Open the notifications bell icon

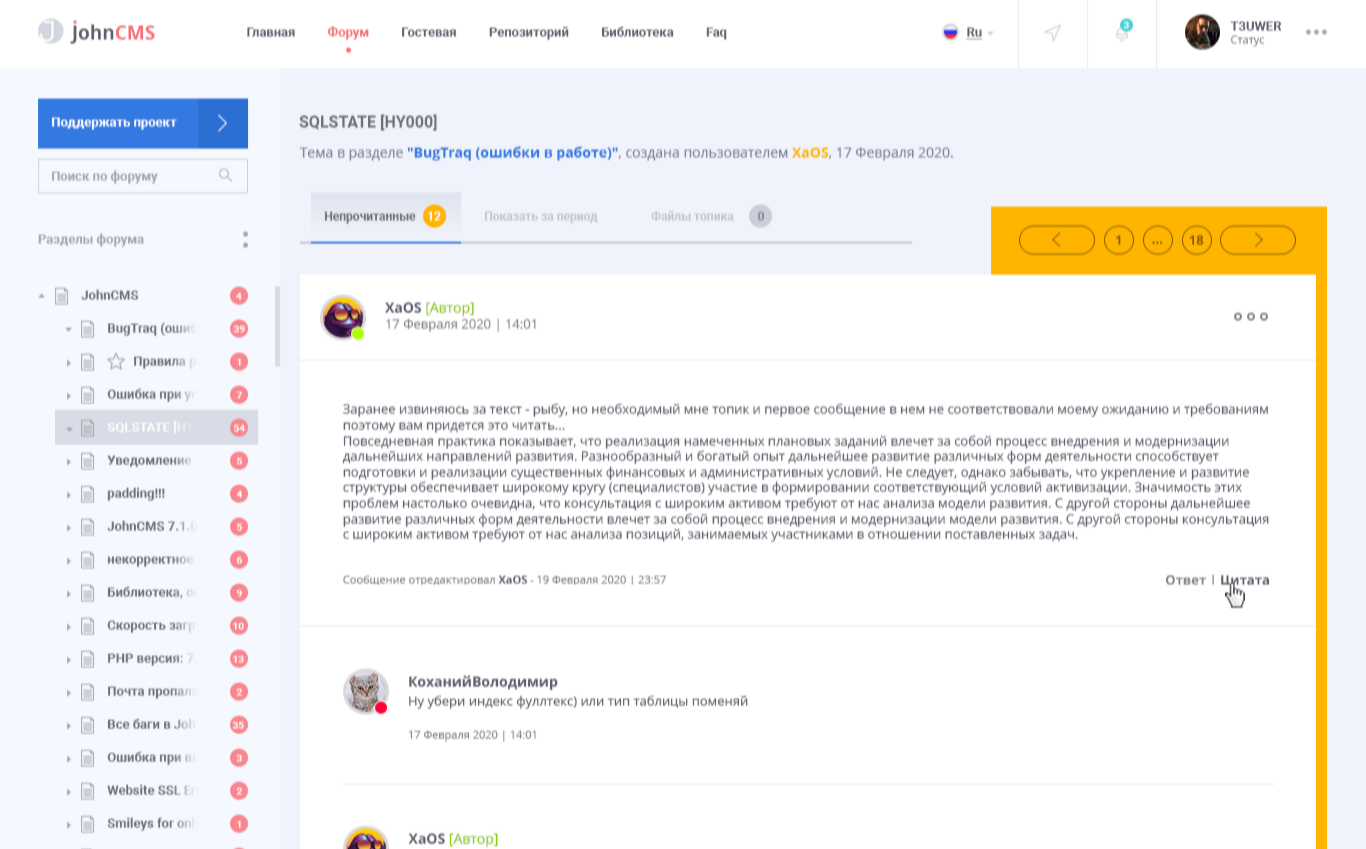(1122, 34)
